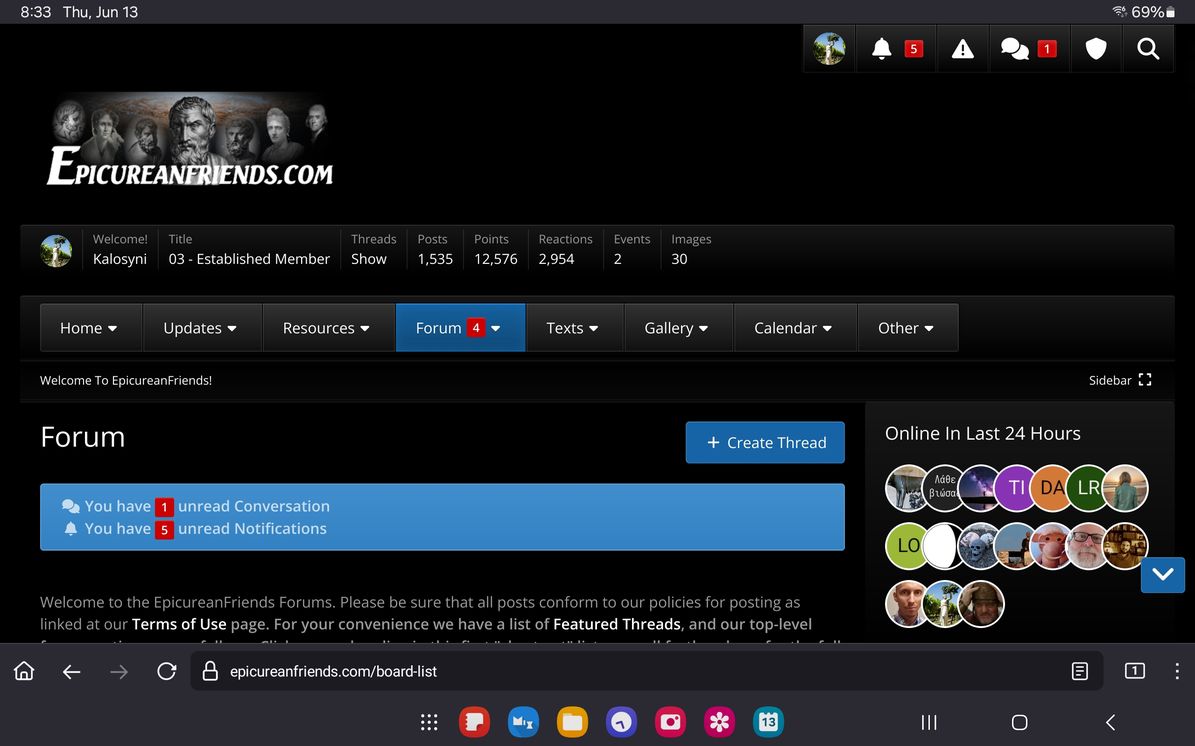1195x746 pixels.
Task: Tap the browser home icon
Action: (x=24, y=672)
